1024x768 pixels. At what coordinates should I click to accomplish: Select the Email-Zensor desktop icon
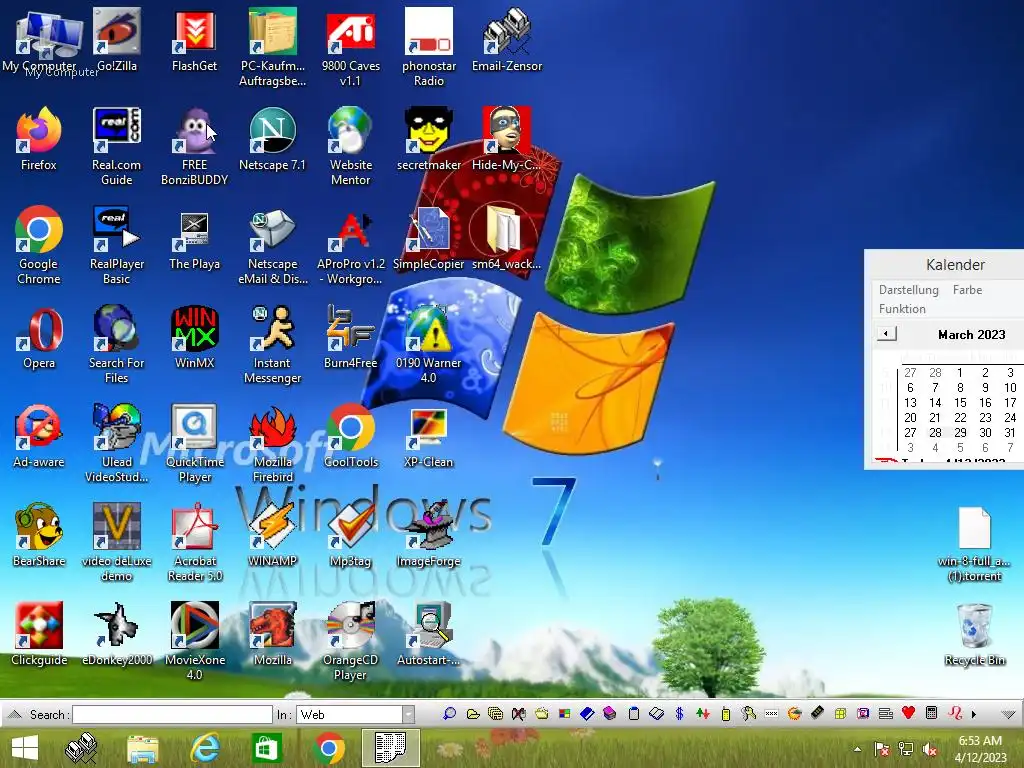(507, 40)
